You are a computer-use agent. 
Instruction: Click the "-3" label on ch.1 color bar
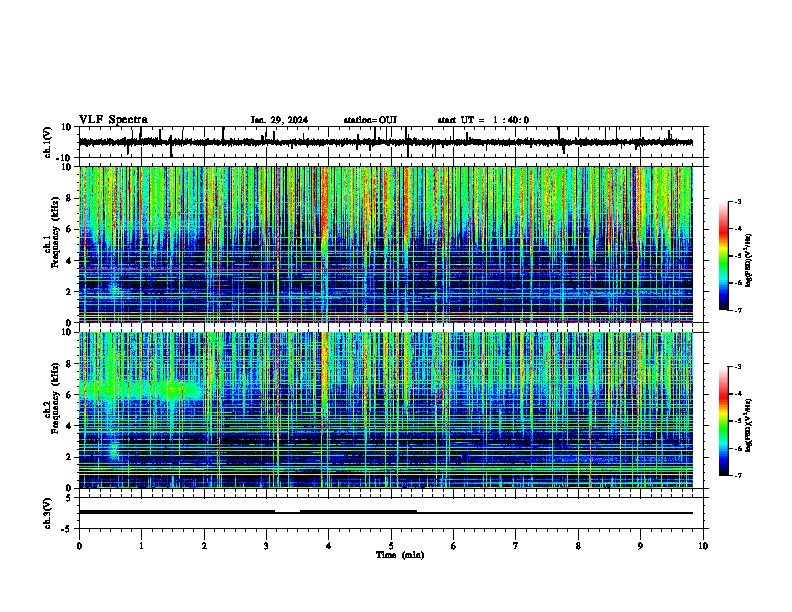pos(737,202)
